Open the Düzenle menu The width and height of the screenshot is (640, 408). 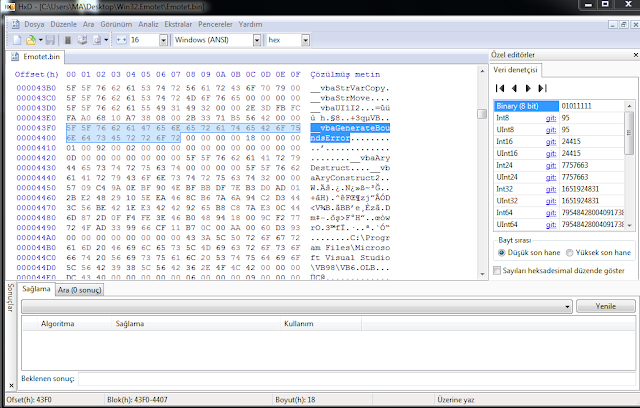[64, 24]
